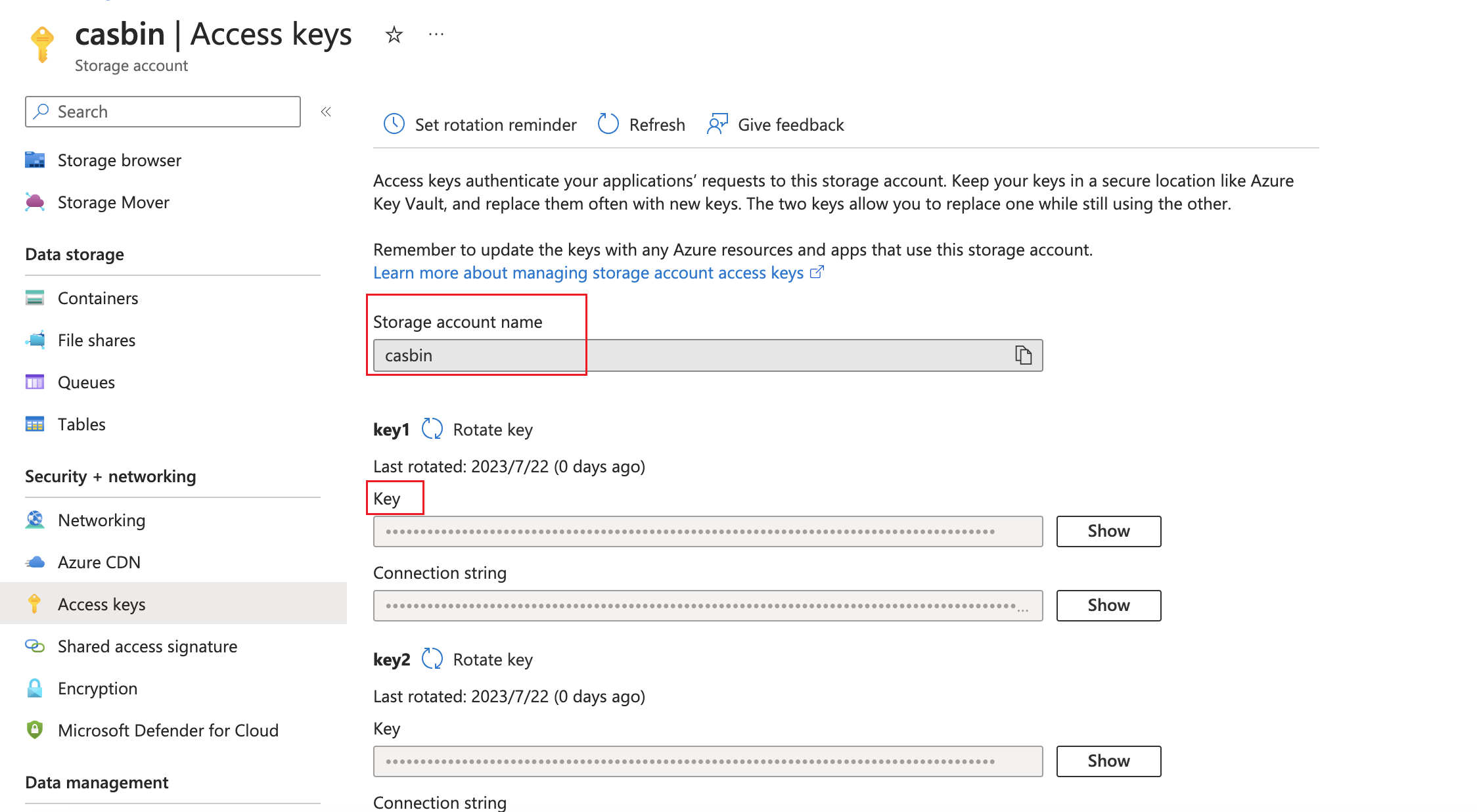
Task: Click the key1 Rotate key icon
Action: click(x=432, y=429)
